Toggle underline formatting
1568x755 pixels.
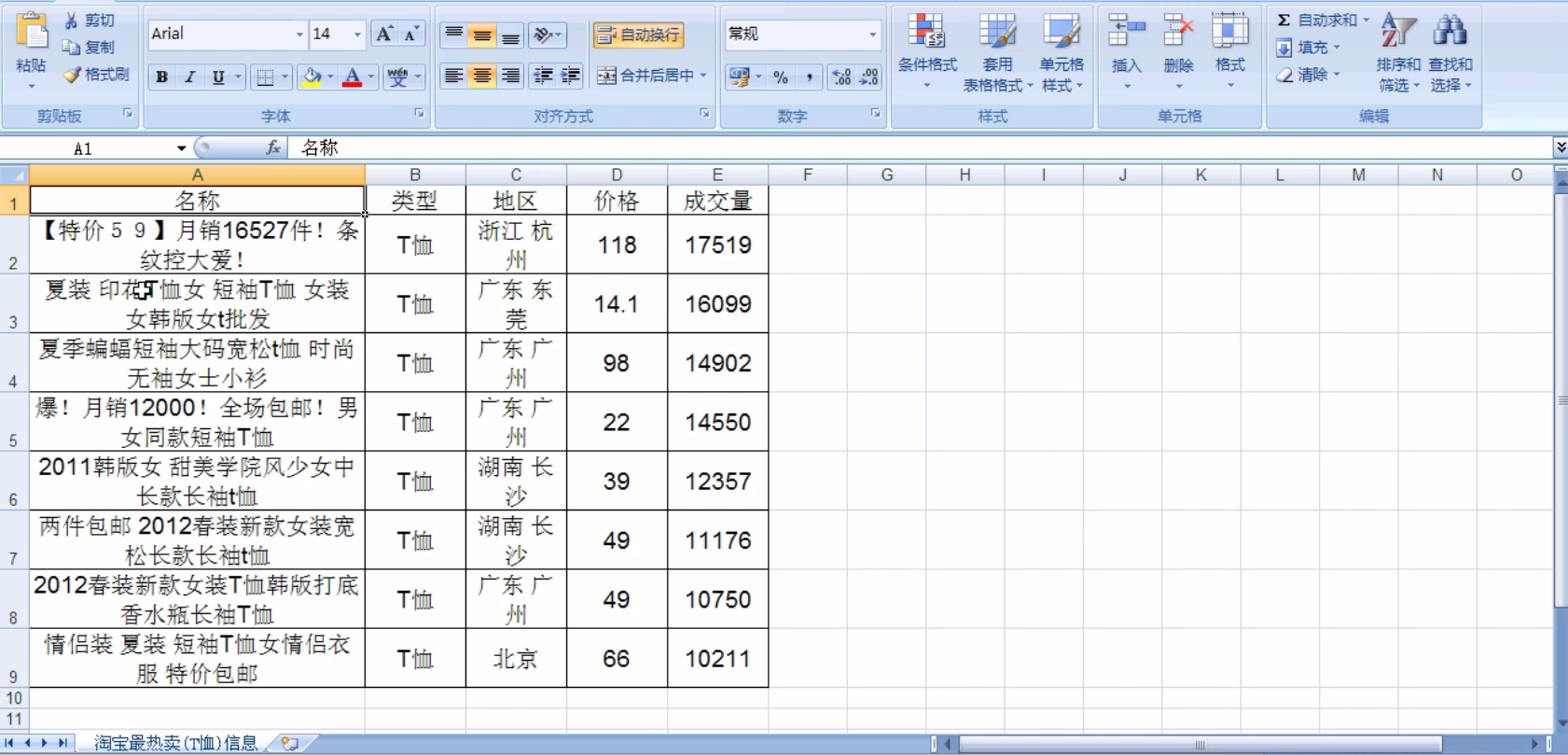[x=218, y=77]
